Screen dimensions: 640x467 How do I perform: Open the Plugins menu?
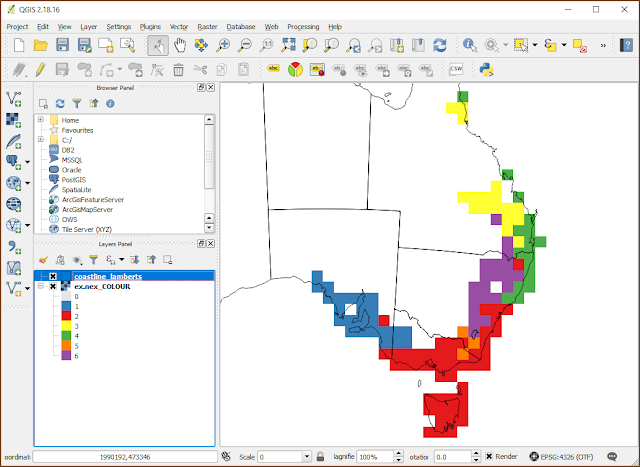tap(150, 27)
